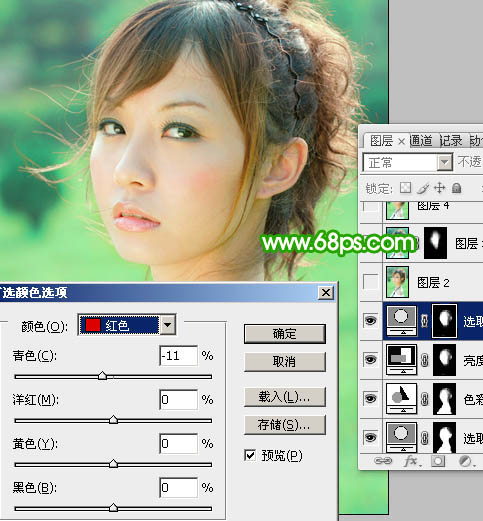The height and width of the screenshot is (521, 483).
Task: Toggle the 预览(P) preview checkbox
Action: pos(250,455)
